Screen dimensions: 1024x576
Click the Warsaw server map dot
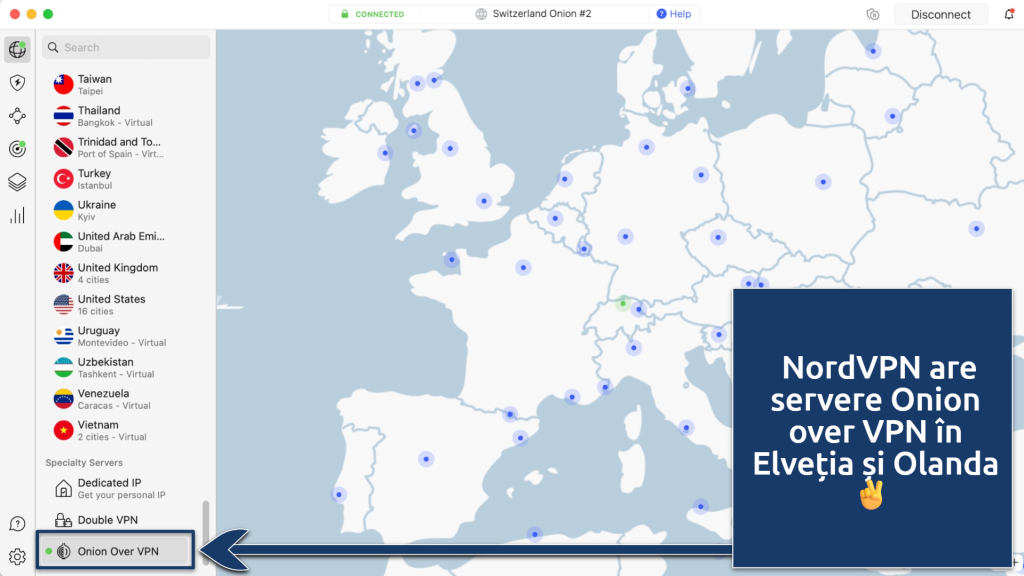(x=823, y=182)
